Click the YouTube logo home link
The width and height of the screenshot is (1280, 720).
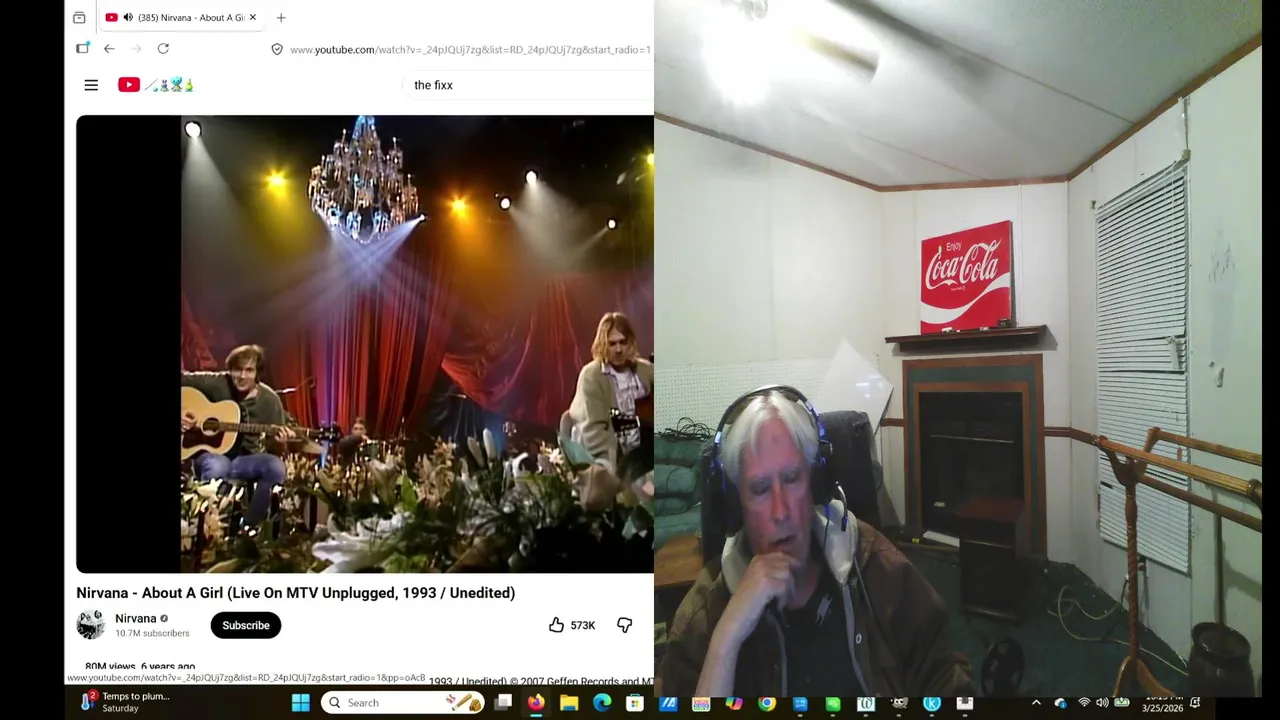click(x=155, y=85)
